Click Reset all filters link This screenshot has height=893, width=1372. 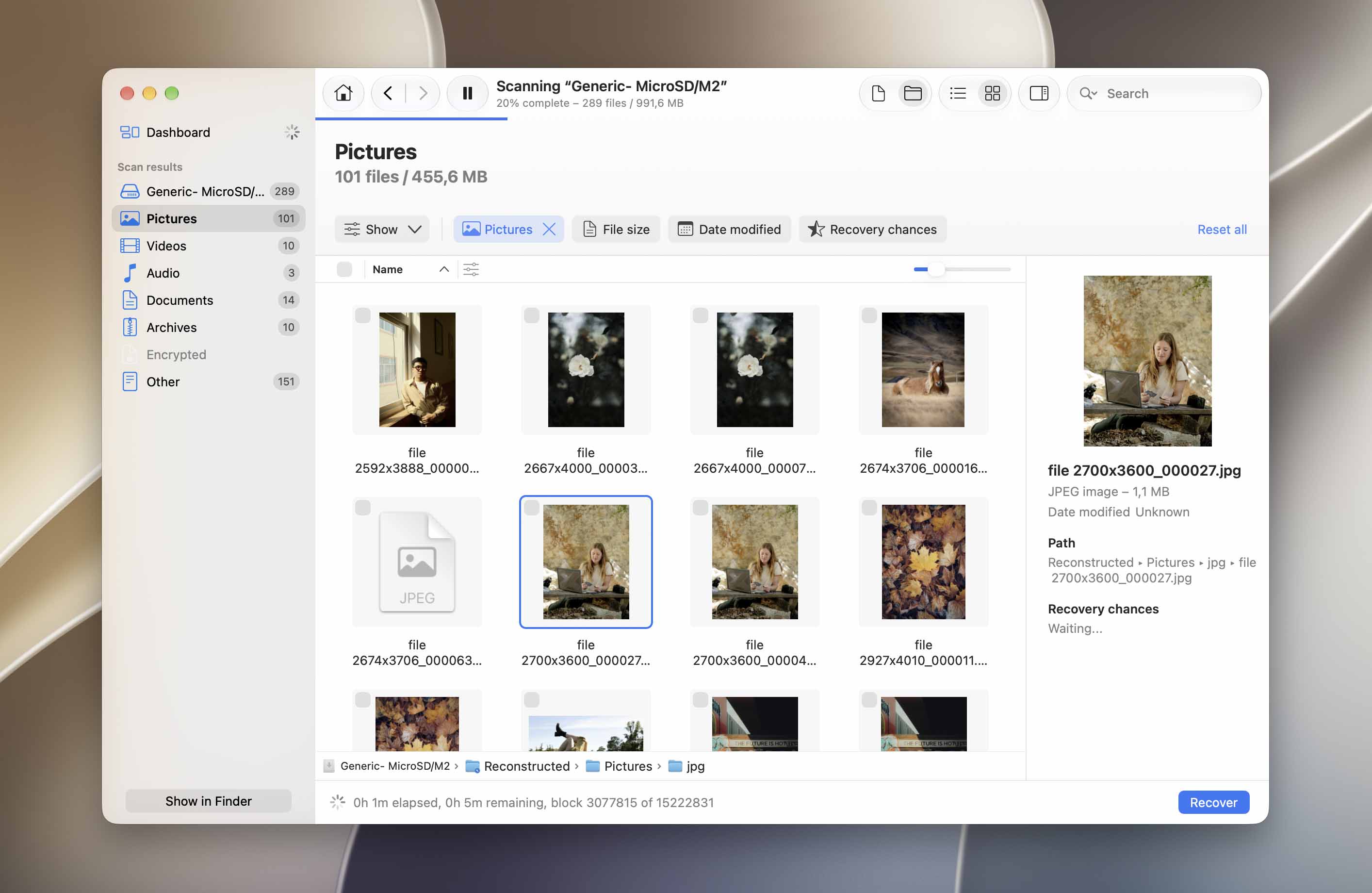click(x=1222, y=230)
